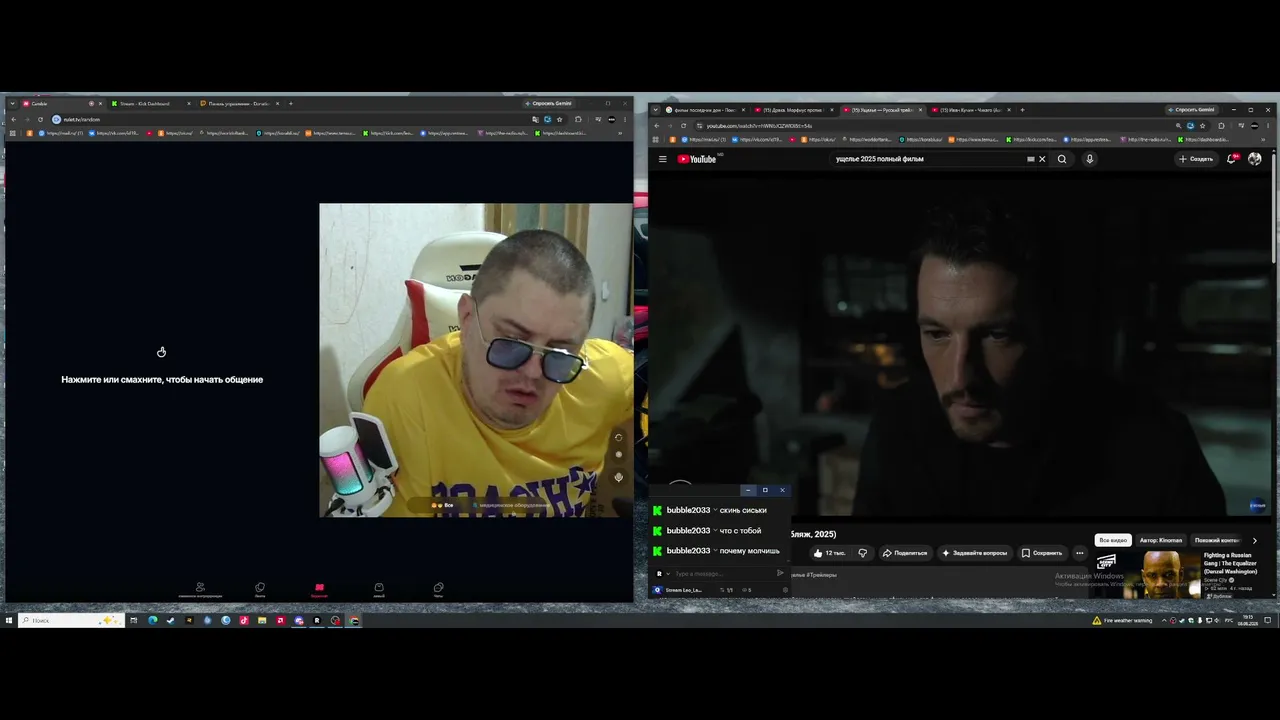Open apps grid in rulet.tv bookmarks bar
This screenshot has width=1280, height=720.
click(13, 133)
